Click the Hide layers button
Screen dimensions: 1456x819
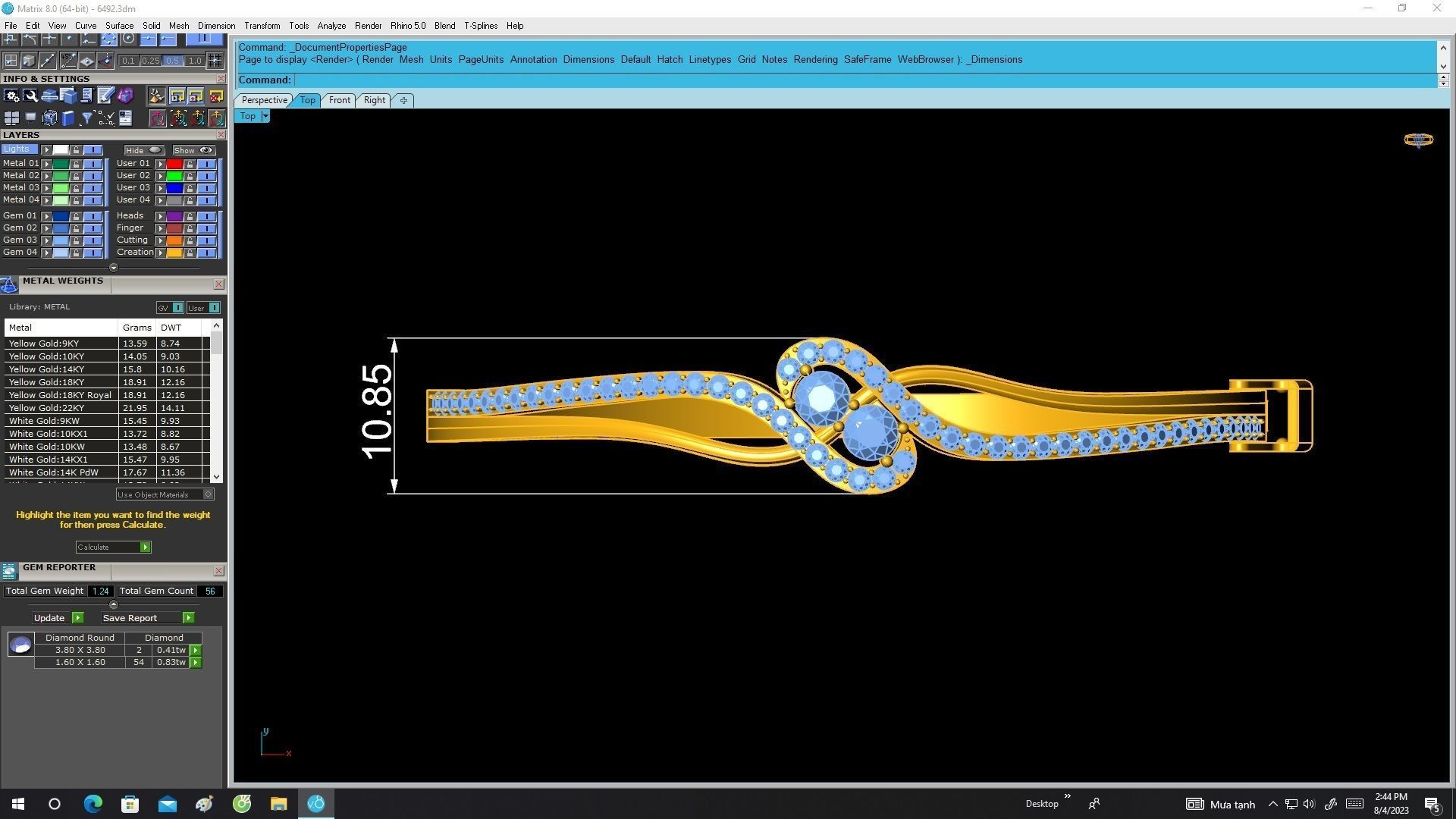point(144,150)
